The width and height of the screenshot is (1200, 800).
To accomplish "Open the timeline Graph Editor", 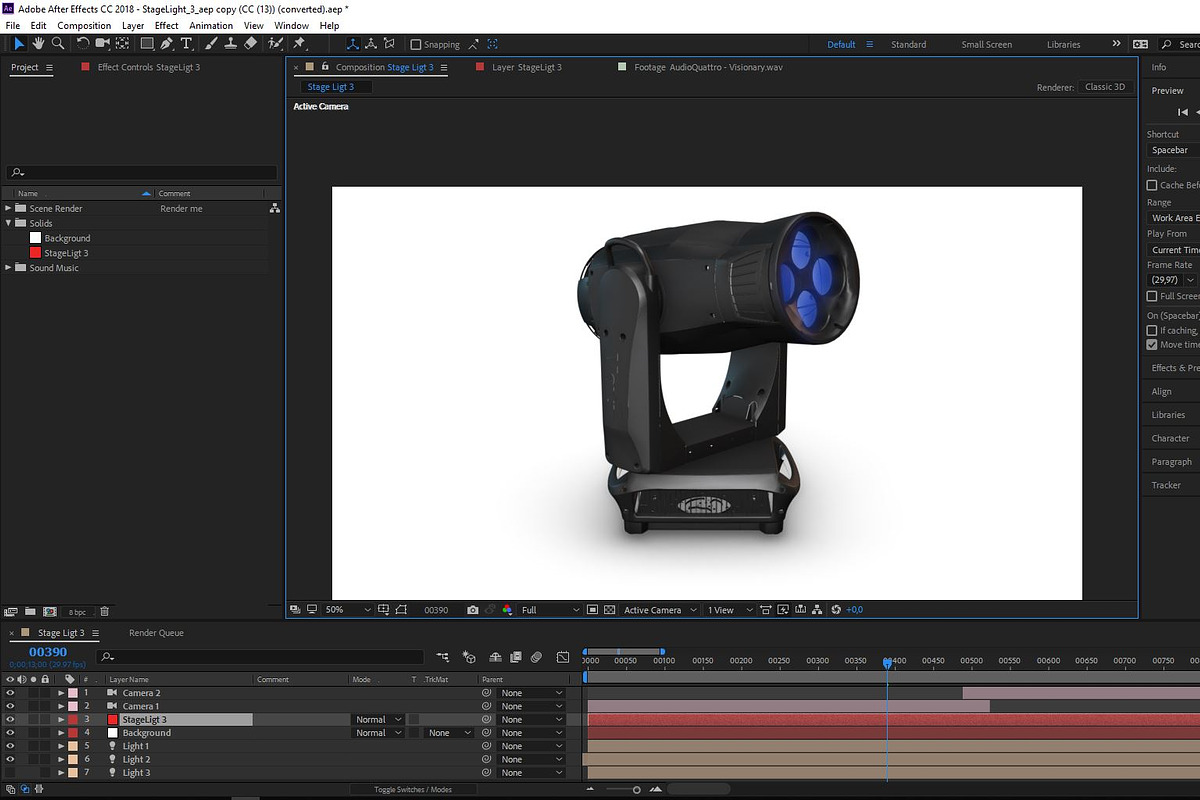I will click(x=563, y=657).
